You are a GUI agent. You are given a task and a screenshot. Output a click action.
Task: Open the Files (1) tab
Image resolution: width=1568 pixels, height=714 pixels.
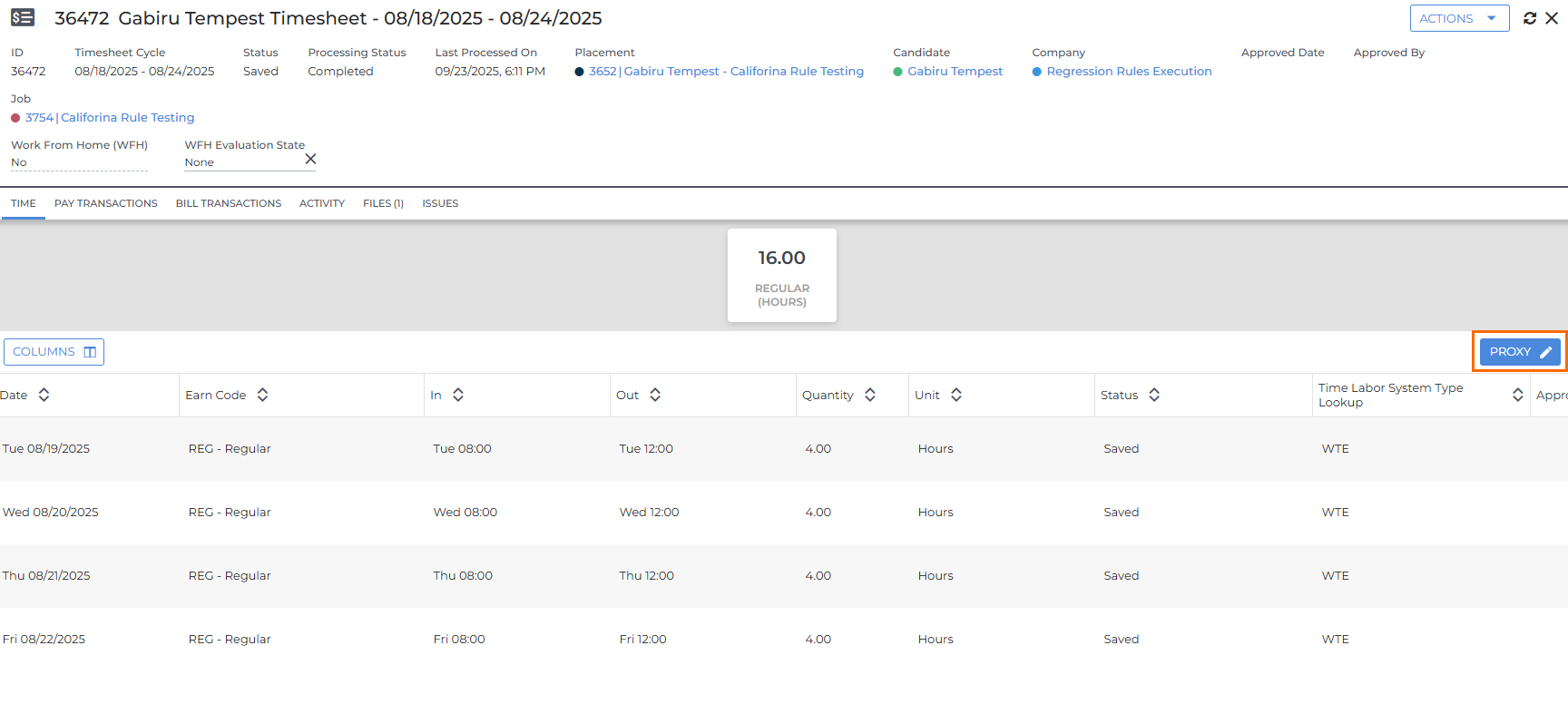383,203
